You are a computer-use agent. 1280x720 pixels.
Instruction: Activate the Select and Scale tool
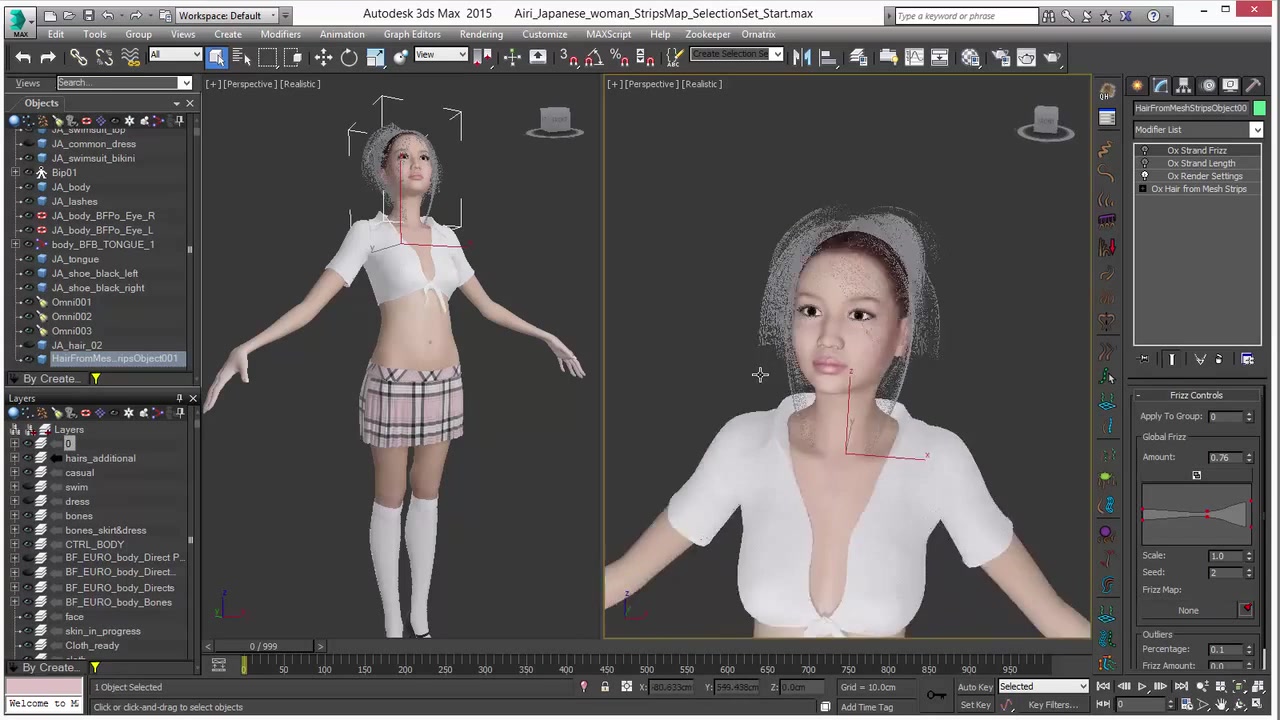[x=375, y=57]
